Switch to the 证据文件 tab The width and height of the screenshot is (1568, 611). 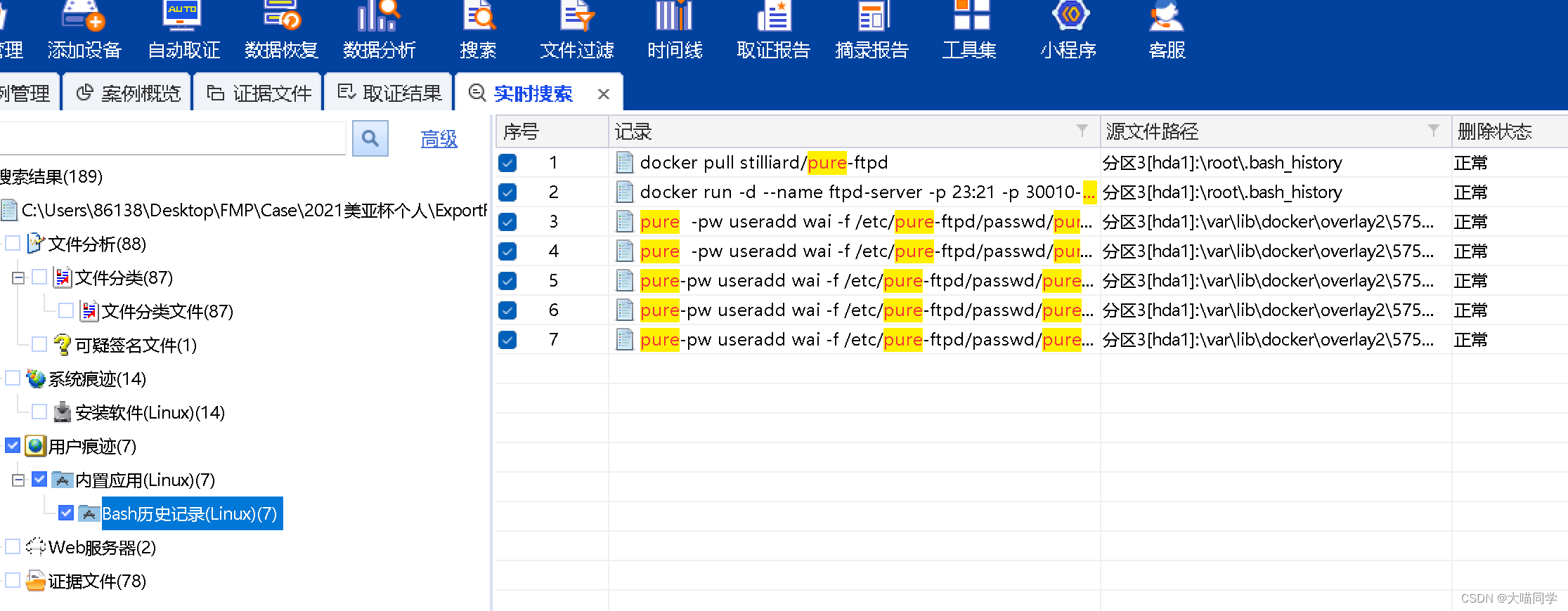point(259,93)
